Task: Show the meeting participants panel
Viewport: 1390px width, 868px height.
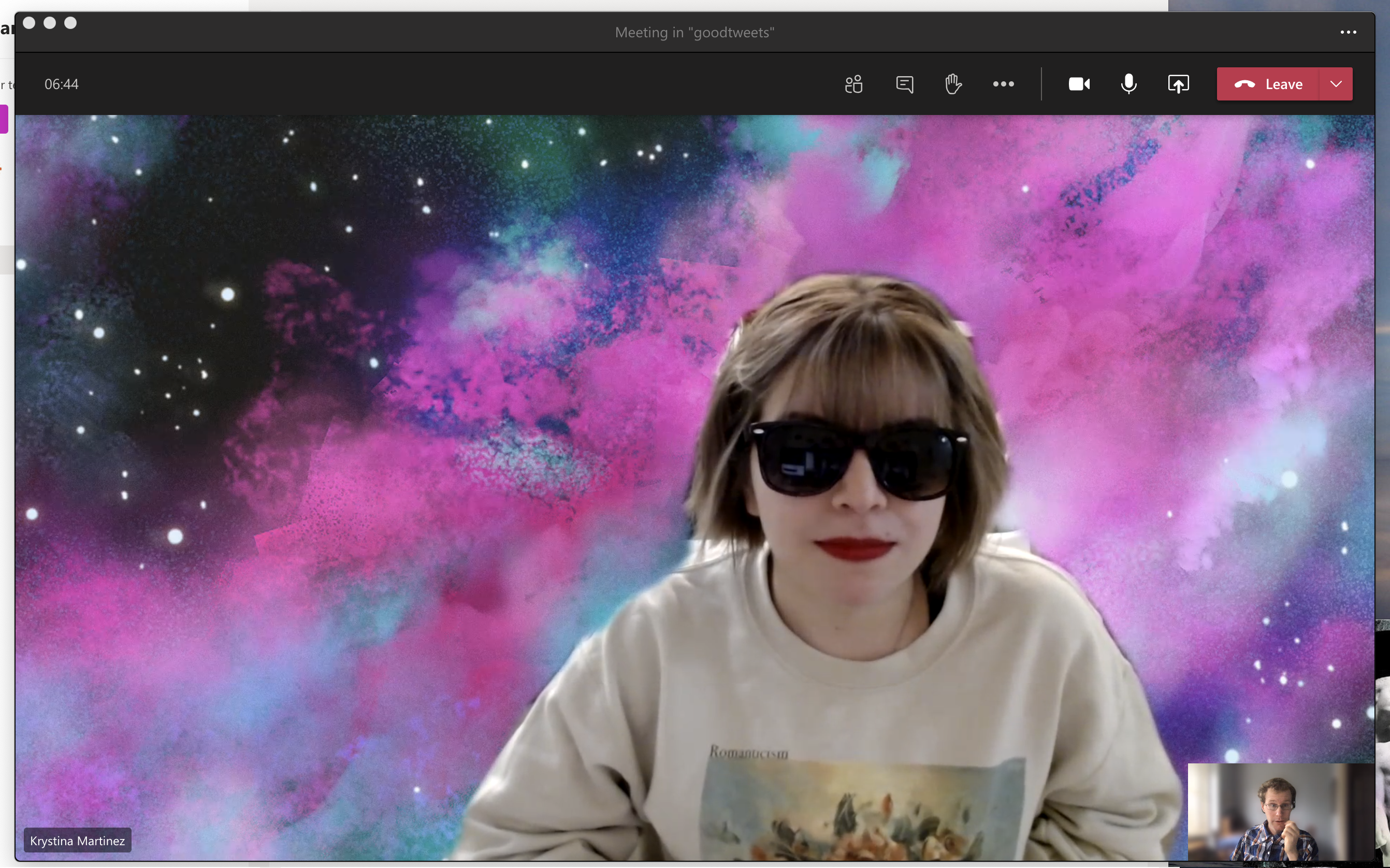Action: tap(853, 84)
